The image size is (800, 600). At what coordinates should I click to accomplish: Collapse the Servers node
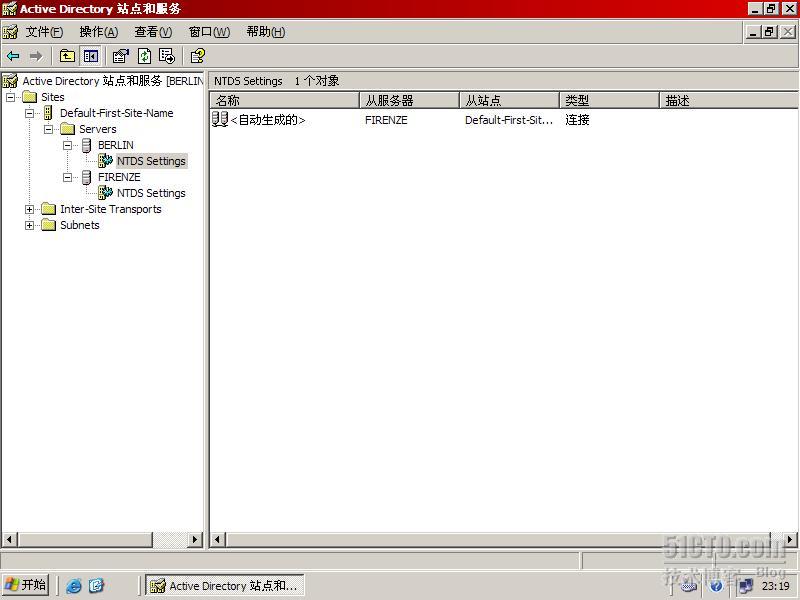tap(48, 129)
